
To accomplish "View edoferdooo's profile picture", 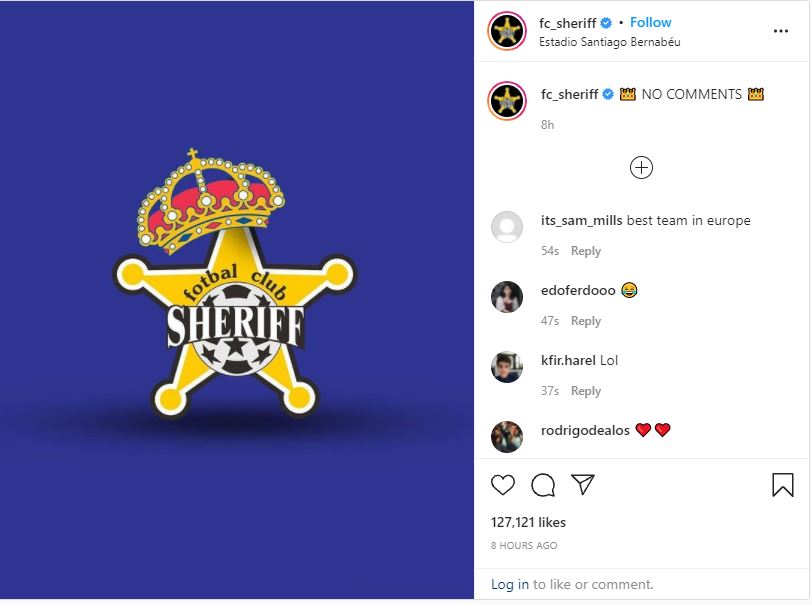I will click(507, 297).
